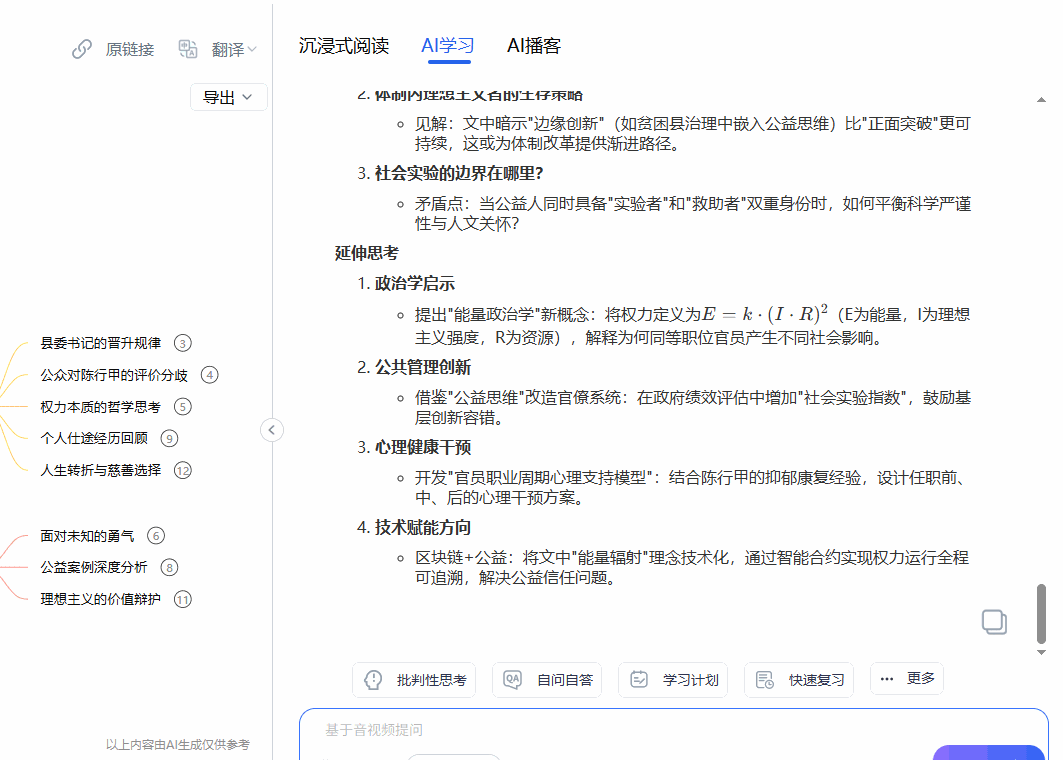This screenshot has height=760, width=1063.
Task: Expand 县委书记的晋升规律 node count 3
Action: tap(182, 343)
